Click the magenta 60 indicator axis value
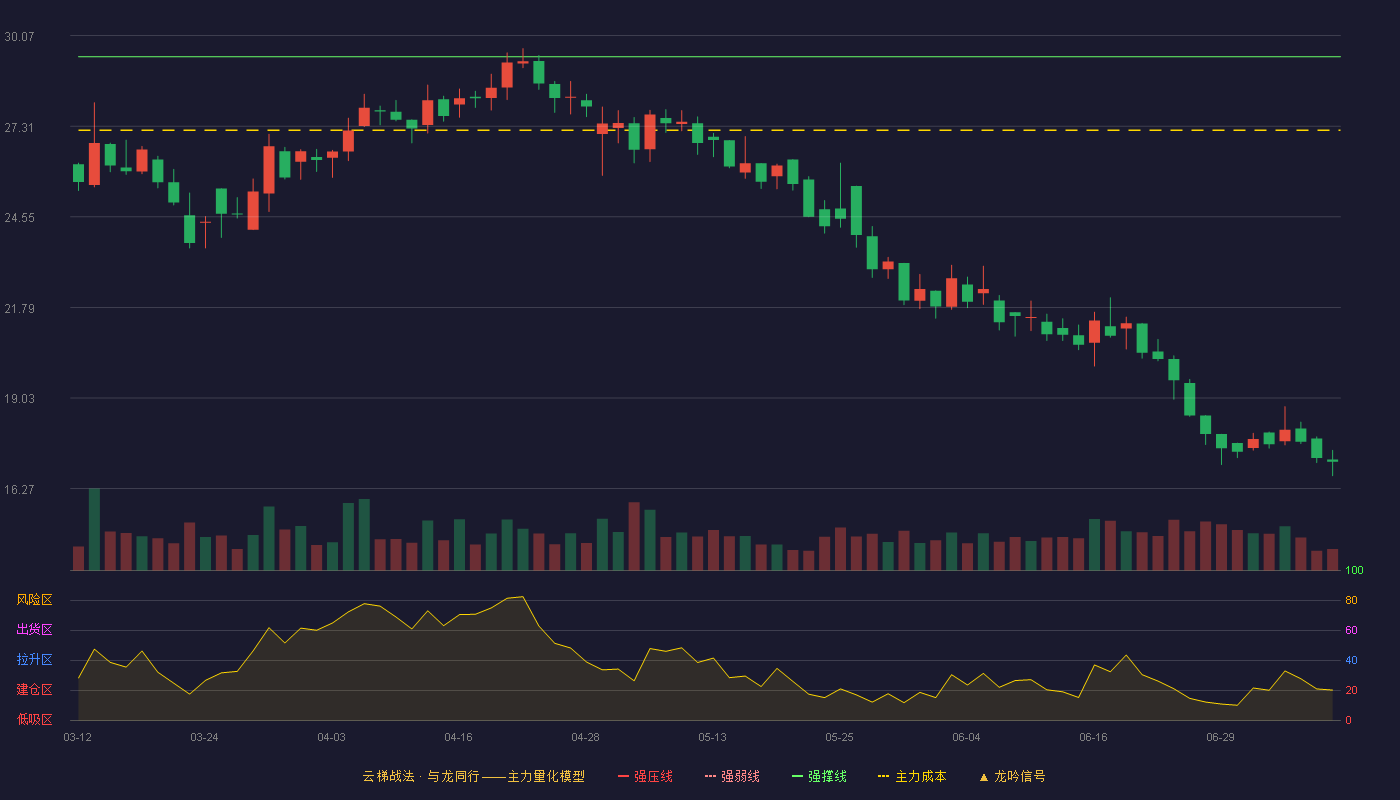Viewport: 1400px width, 800px height. 1351,630
